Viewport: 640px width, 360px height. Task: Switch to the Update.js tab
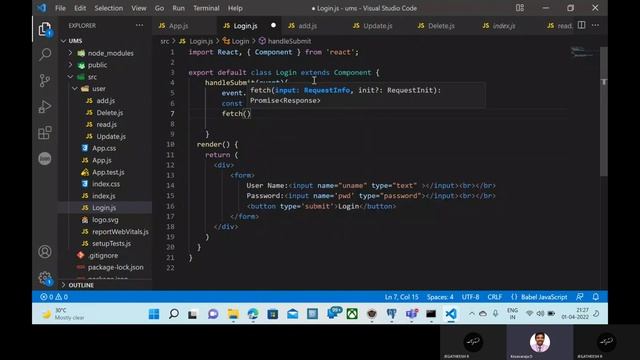(378, 26)
